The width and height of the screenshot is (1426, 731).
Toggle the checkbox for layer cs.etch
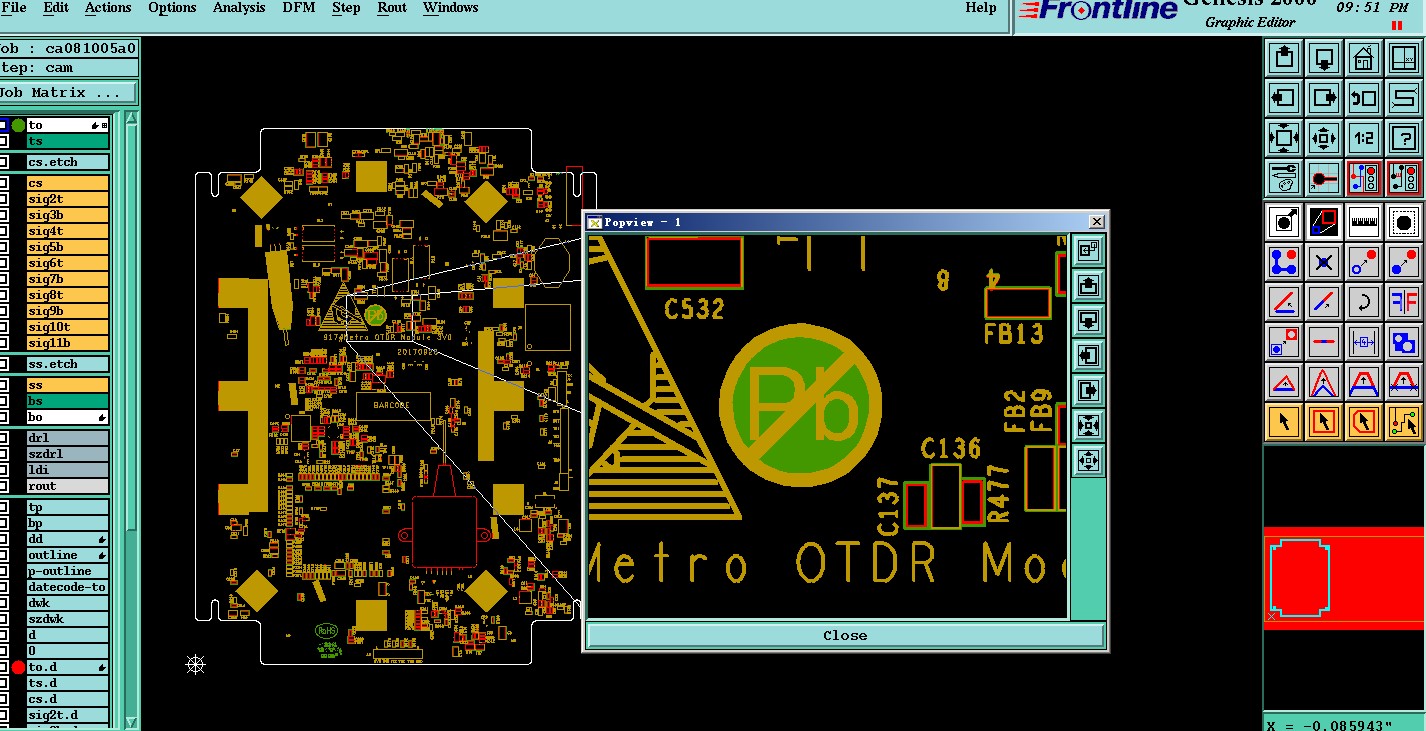(4, 162)
